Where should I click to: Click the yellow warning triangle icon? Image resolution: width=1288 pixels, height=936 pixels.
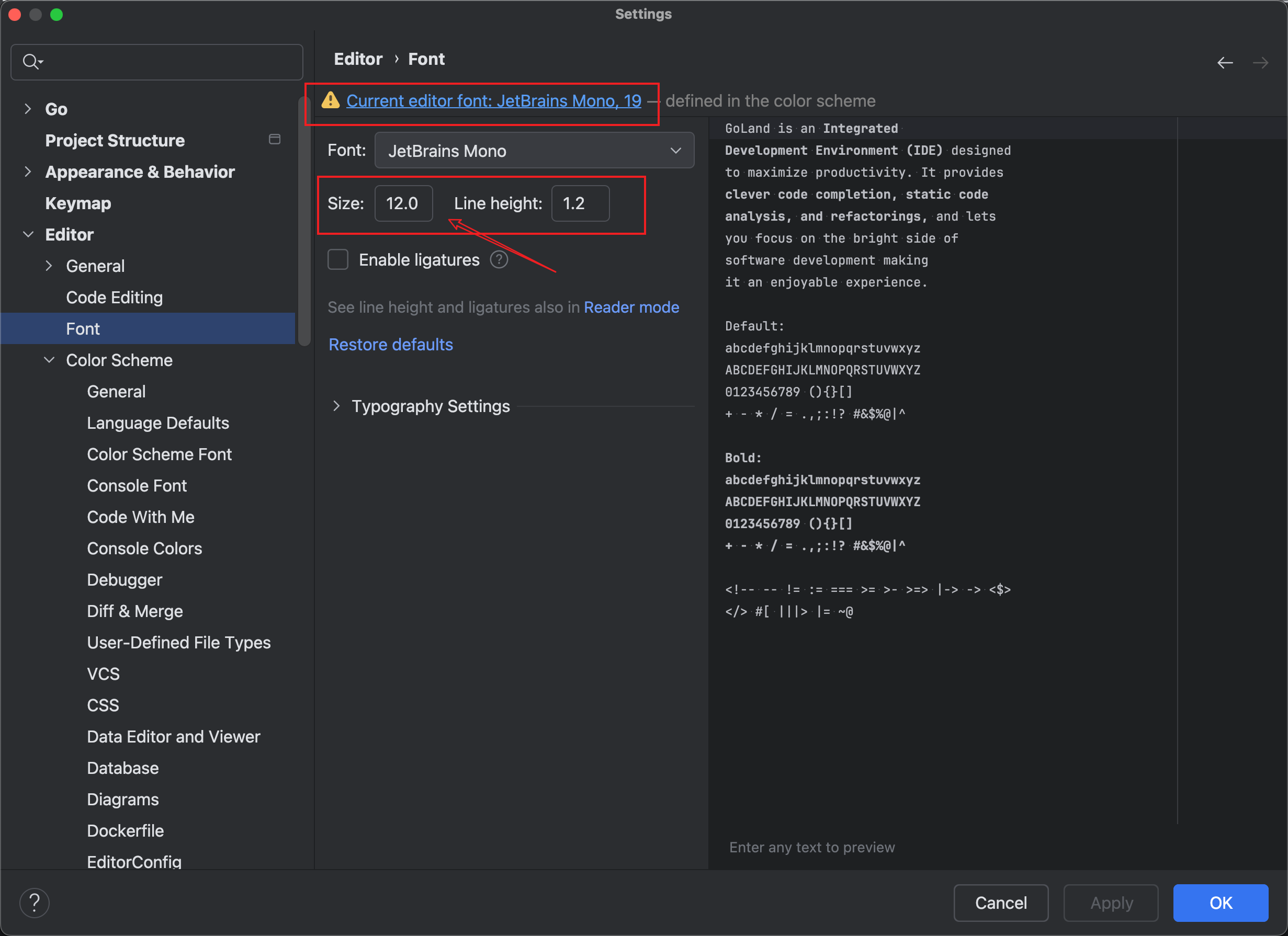click(x=331, y=100)
